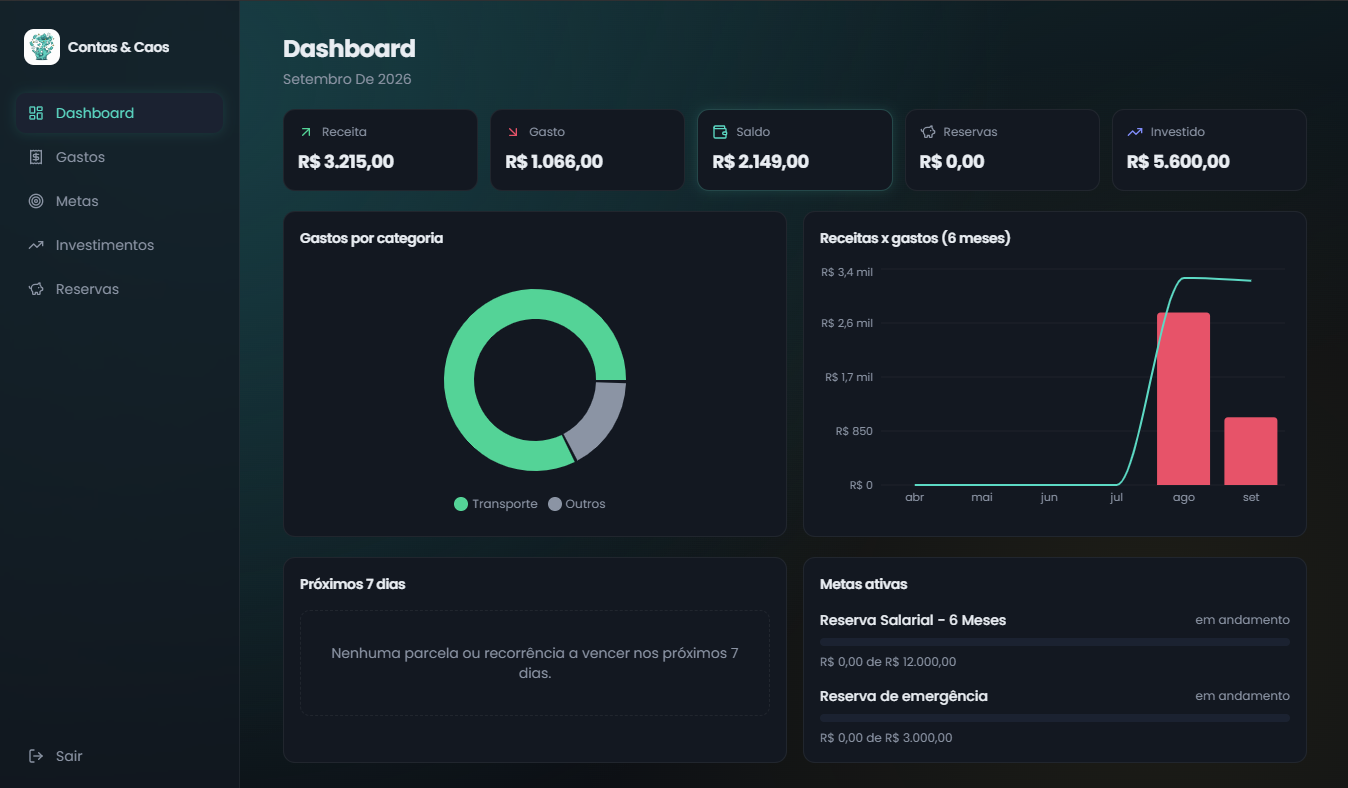Navigate to Investimentos
The height and width of the screenshot is (788, 1348).
pos(120,245)
